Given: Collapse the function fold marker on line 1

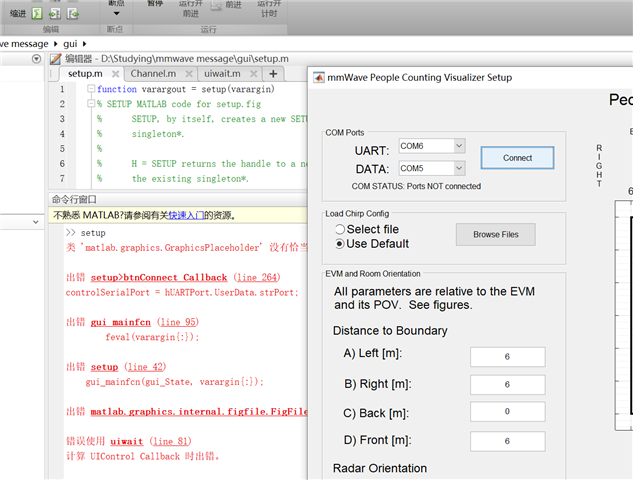Looking at the screenshot, I should pos(91,88).
